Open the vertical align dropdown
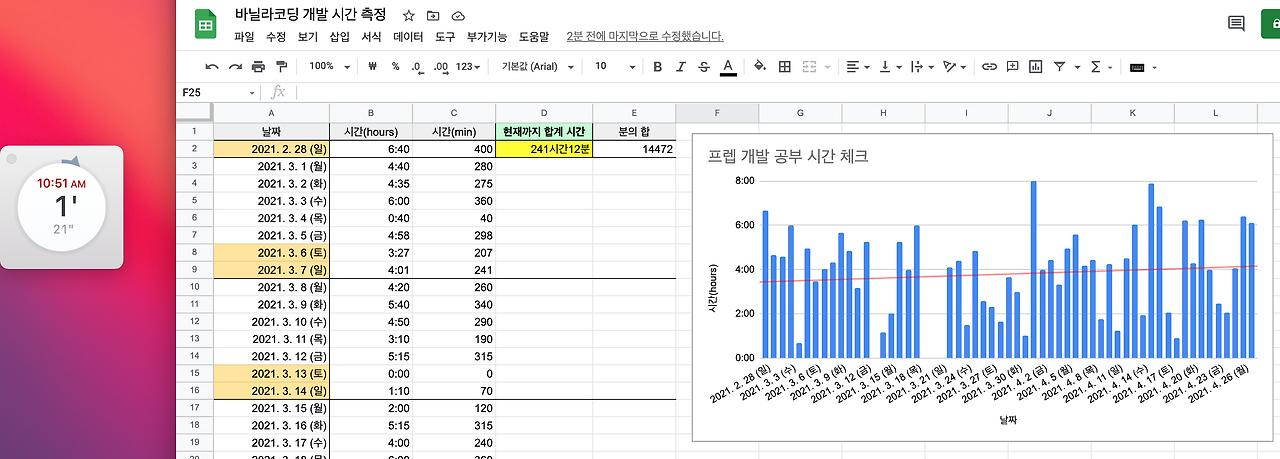This screenshot has height=459, width=1280. 890,66
